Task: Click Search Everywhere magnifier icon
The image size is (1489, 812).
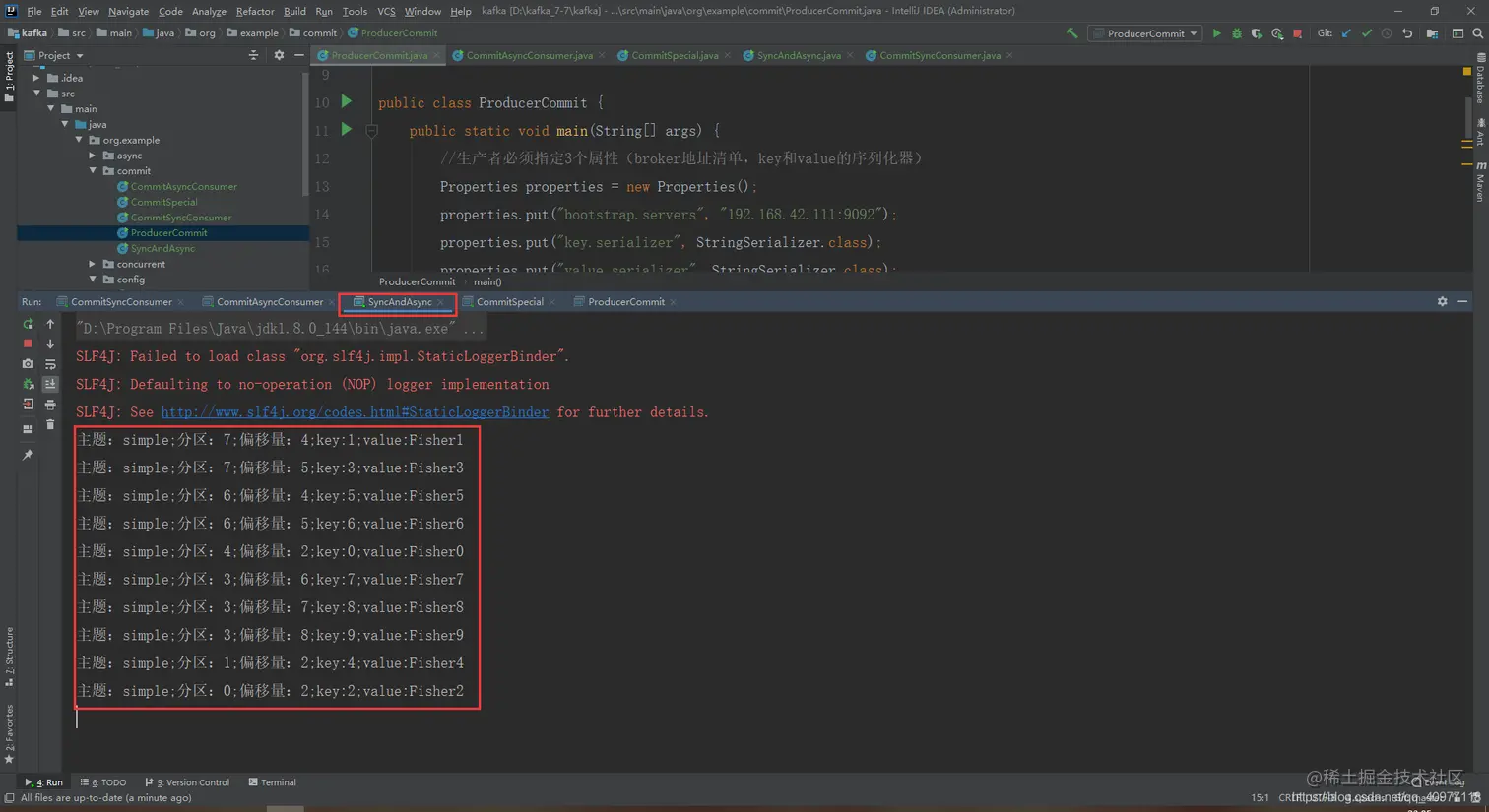Action: [x=1477, y=33]
